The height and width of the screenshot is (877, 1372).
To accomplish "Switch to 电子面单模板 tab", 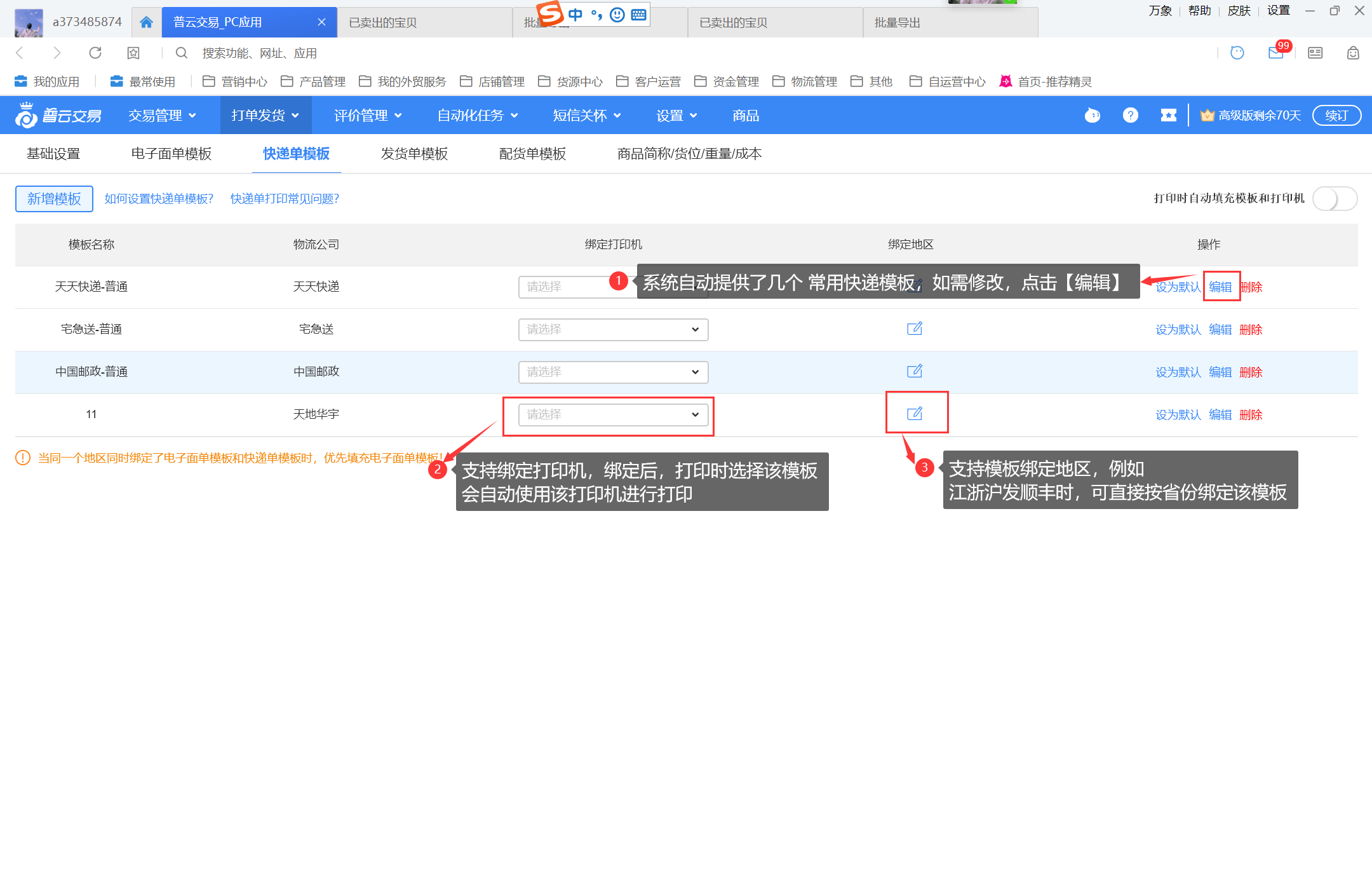I will point(171,154).
